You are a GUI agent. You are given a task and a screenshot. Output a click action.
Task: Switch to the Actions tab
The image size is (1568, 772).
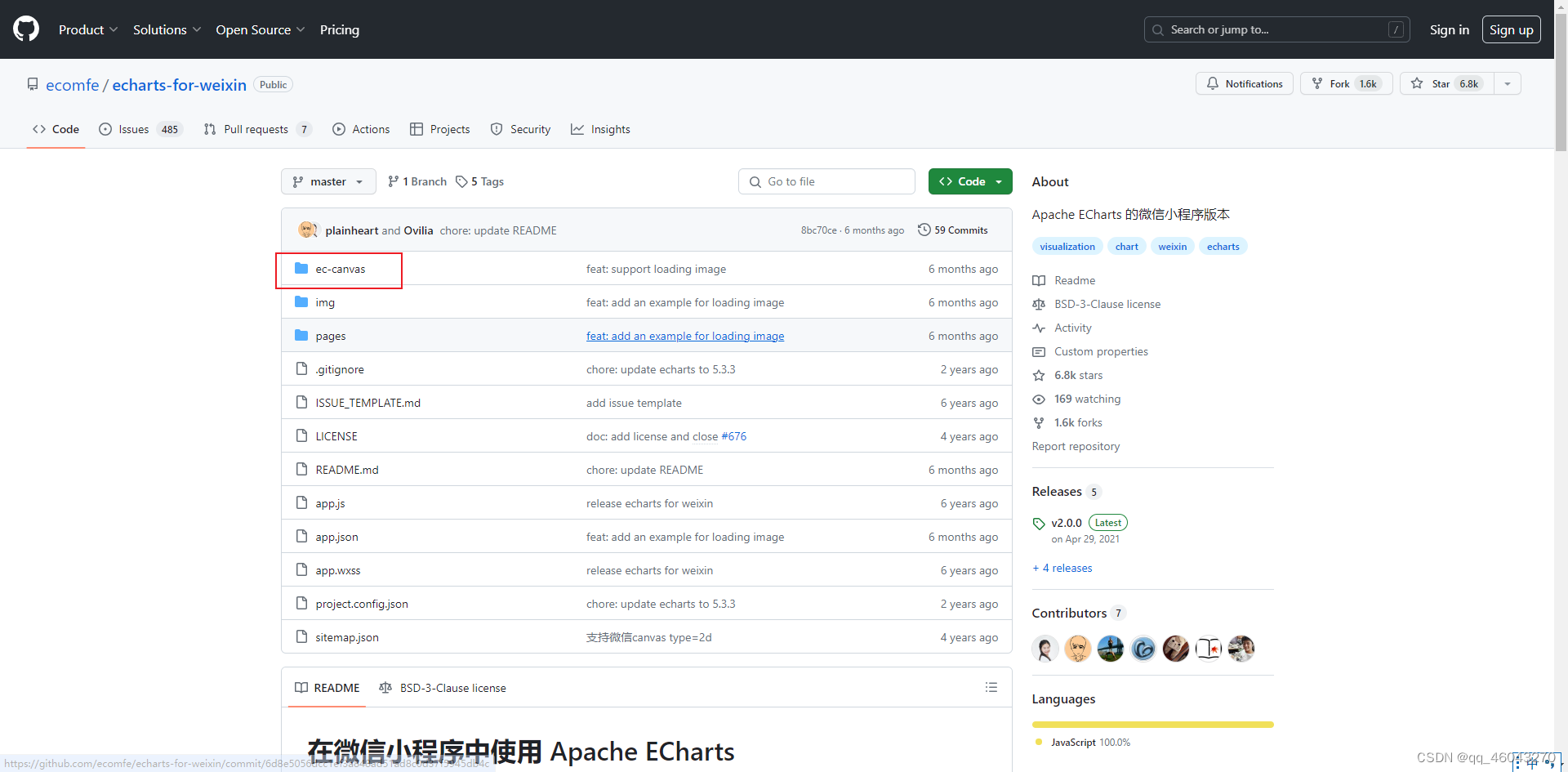361,129
